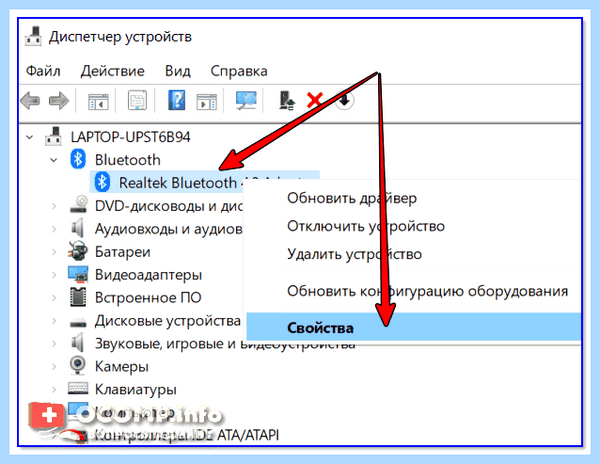Select the Встроенное ПО label
600x464 pixels.
(148, 298)
